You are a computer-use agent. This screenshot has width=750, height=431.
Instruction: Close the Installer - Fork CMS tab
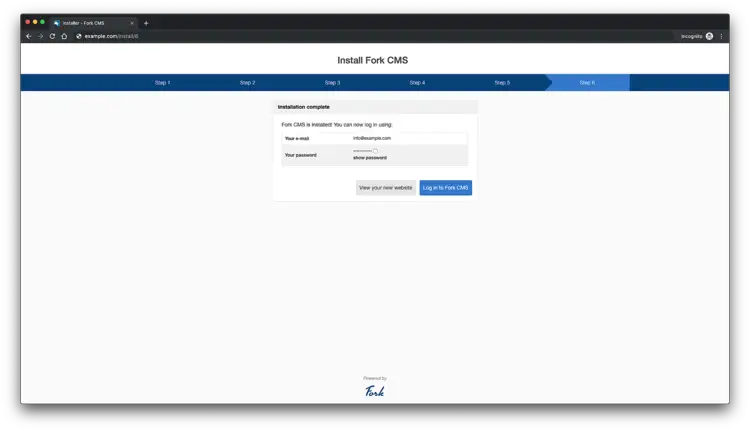(132, 23)
